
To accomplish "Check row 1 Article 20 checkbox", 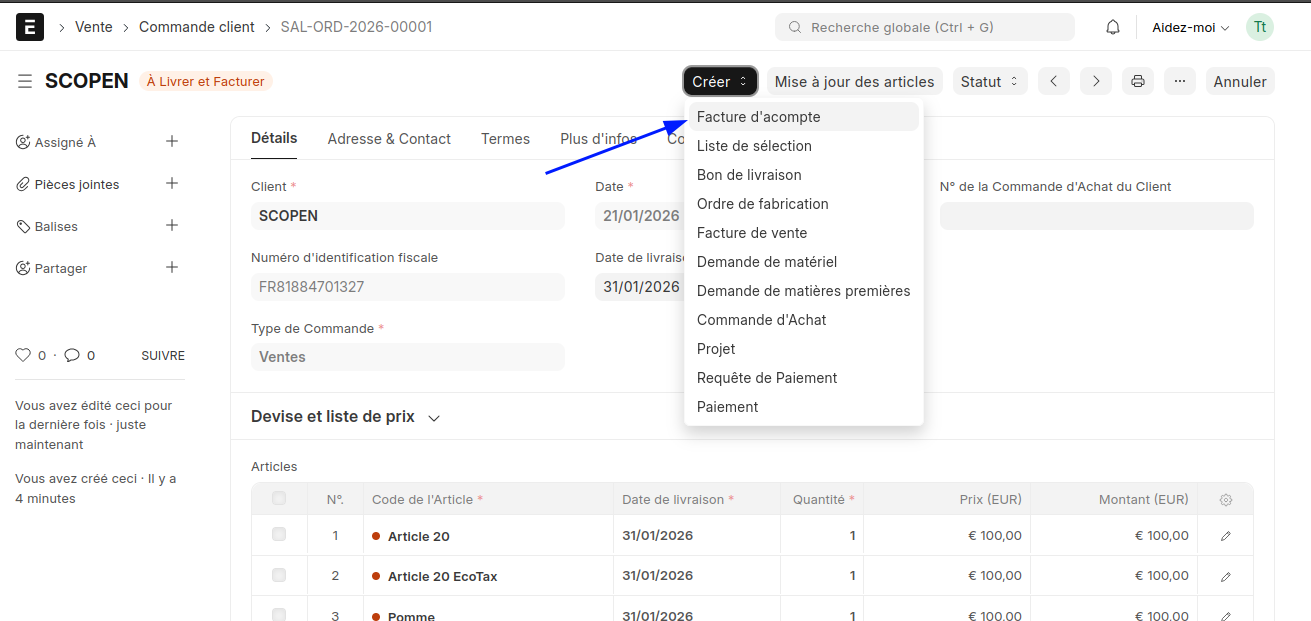I will coord(279,535).
